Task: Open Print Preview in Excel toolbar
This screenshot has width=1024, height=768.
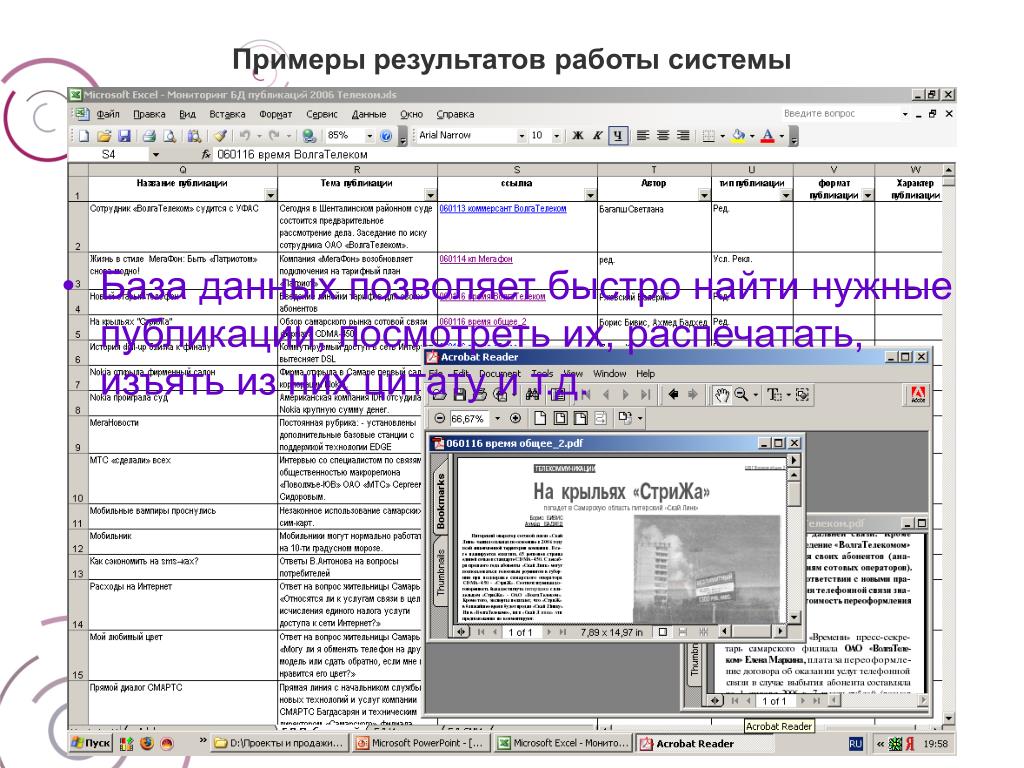Action: click(169, 136)
